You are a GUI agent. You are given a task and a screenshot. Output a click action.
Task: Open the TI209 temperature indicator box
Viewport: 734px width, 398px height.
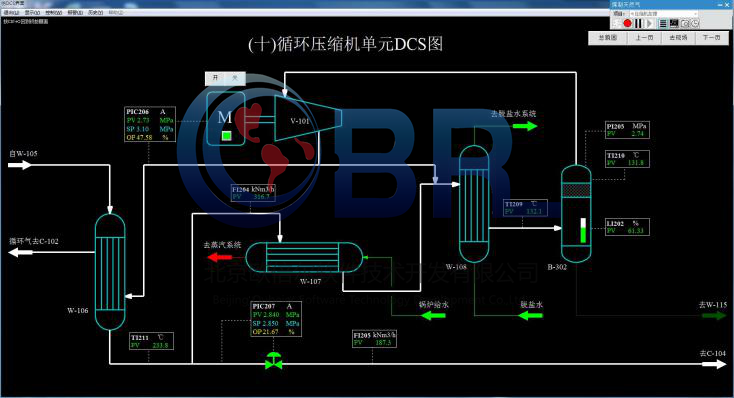tap(525, 208)
